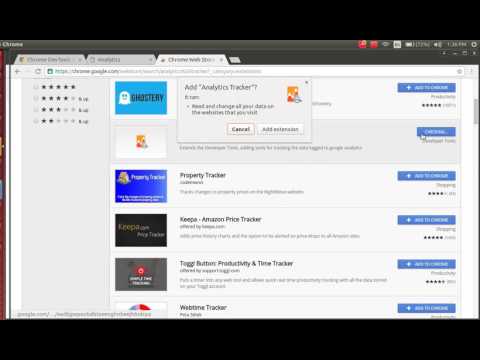Open the Webtime Tracker title link
Screen dimensions: 480x360
click(x=203, y=307)
